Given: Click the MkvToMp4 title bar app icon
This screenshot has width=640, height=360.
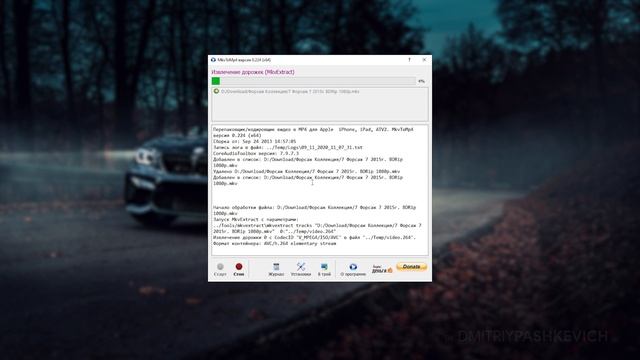Looking at the screenshot, I should (213, 60).
